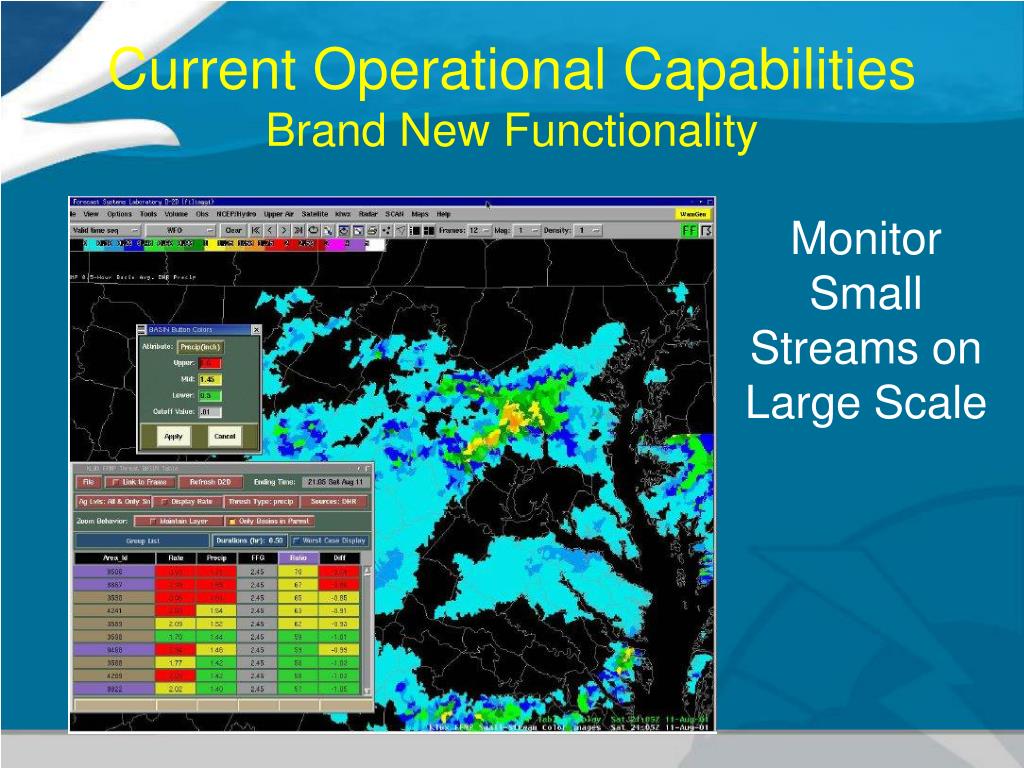The width and height of the screenshot is (1024, 768).
Task: Click BASIN Button Colors window menu icon
Action: pos(141,330)
